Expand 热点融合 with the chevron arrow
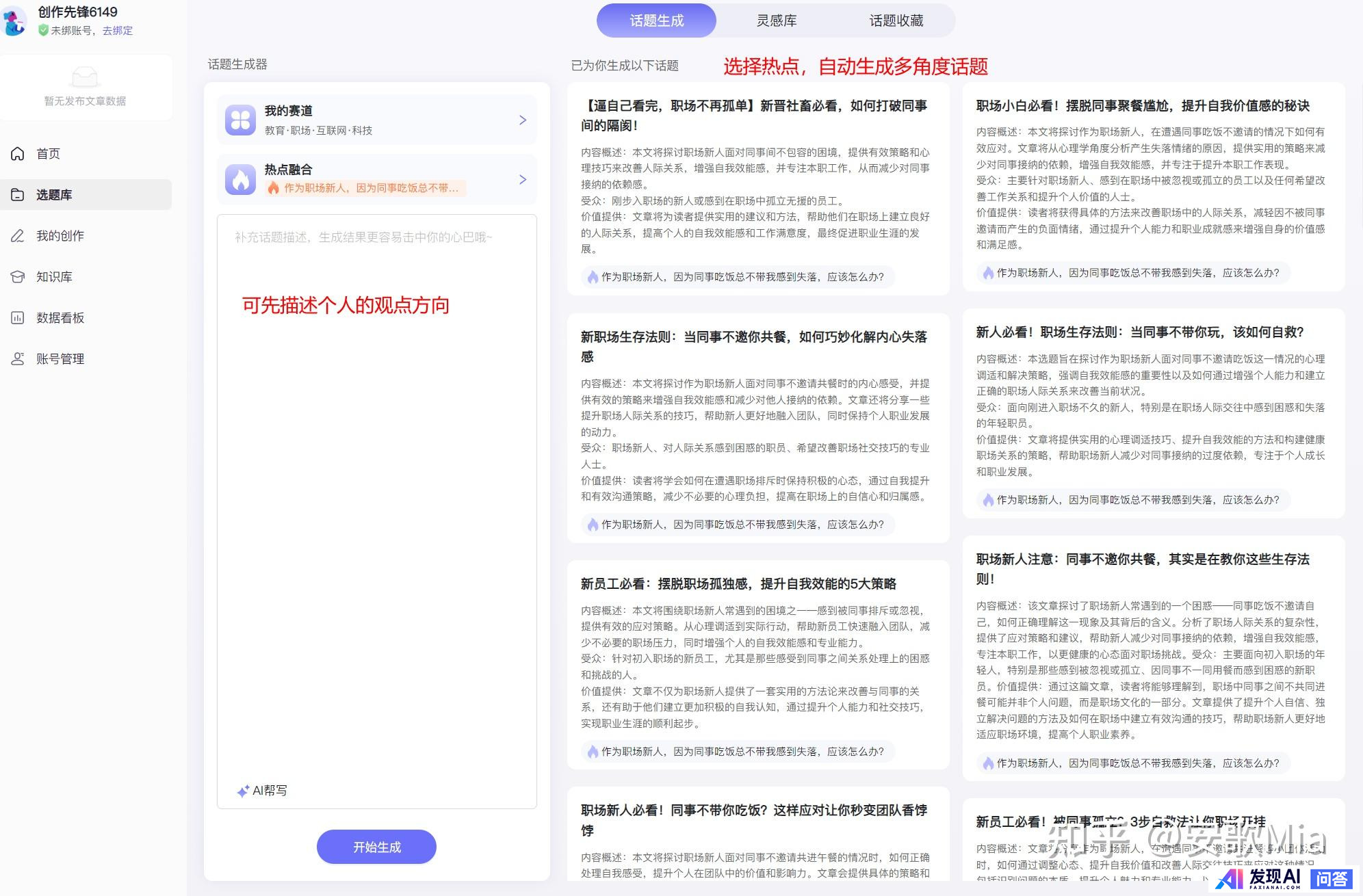The image size is (1363, 896). click(x=523, y=179)
